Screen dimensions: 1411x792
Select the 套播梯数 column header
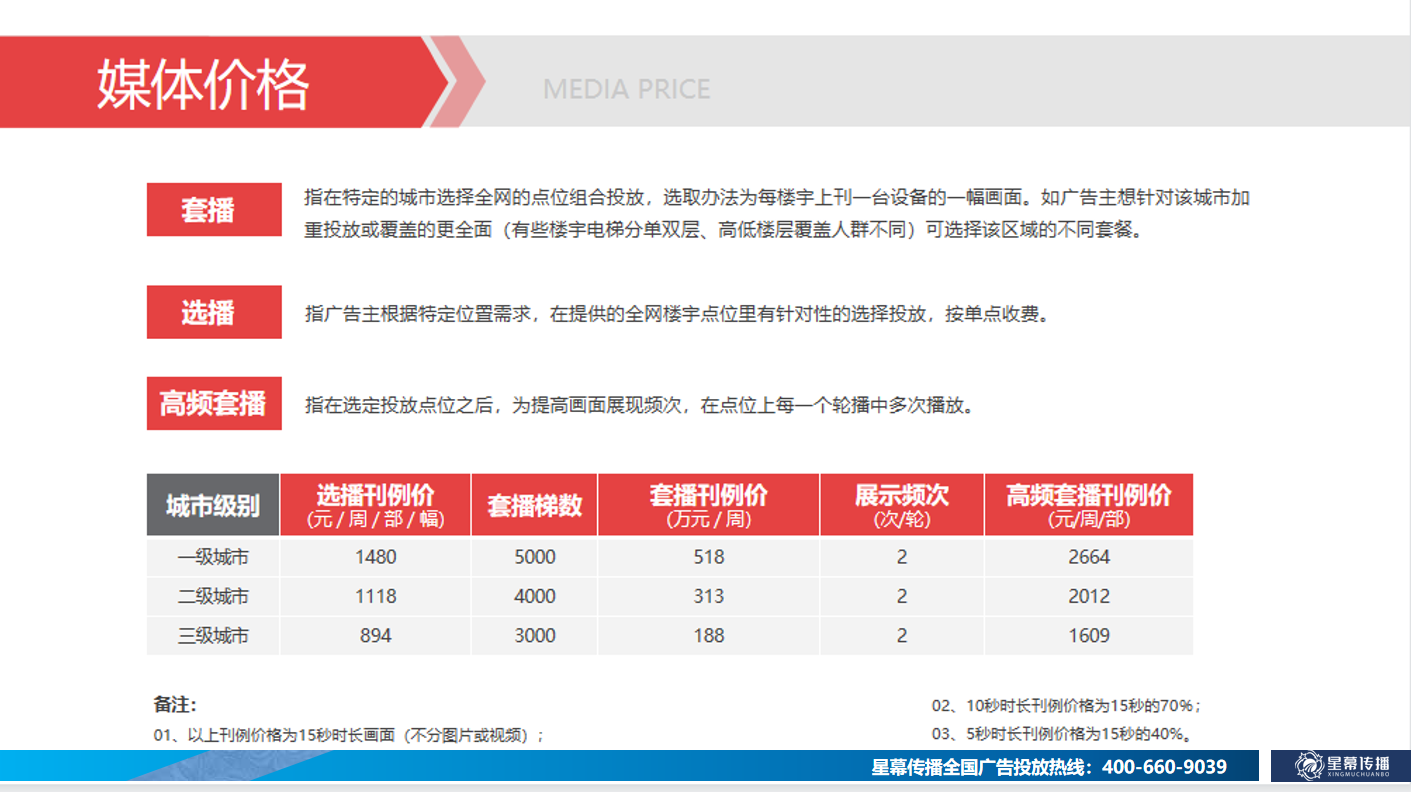(x=534, y=505)
